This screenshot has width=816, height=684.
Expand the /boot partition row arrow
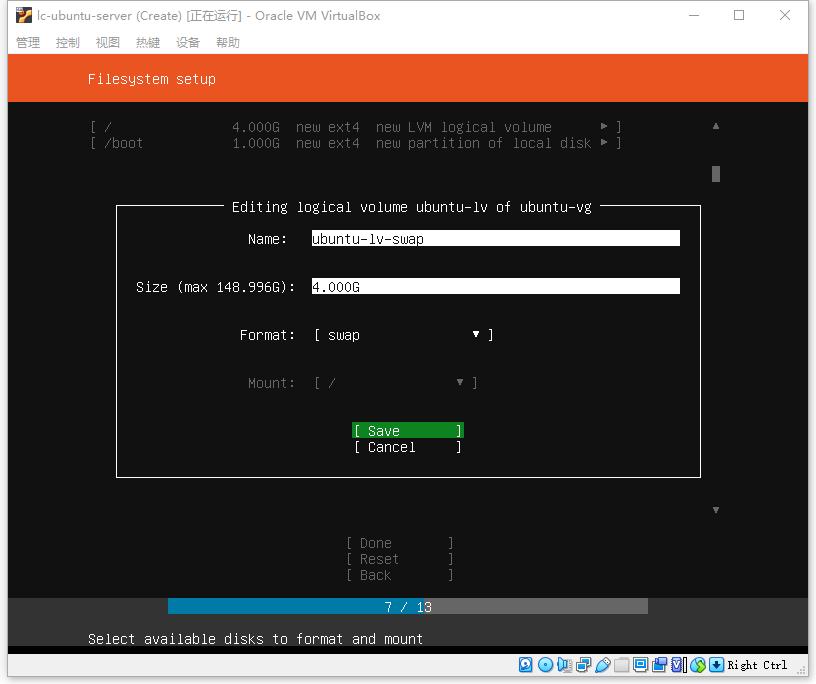pyautogui.click(x=604, y=143)
